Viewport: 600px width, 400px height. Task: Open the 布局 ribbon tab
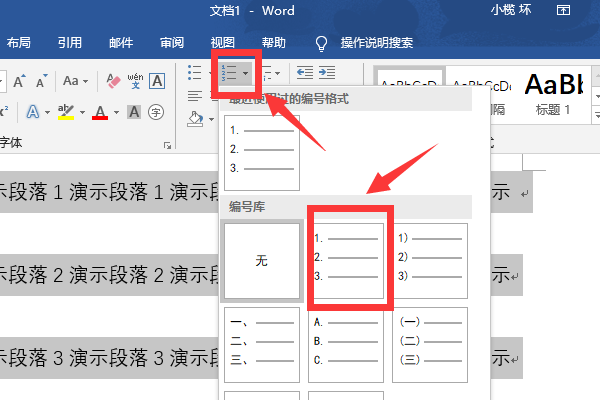tap(18, 42)
